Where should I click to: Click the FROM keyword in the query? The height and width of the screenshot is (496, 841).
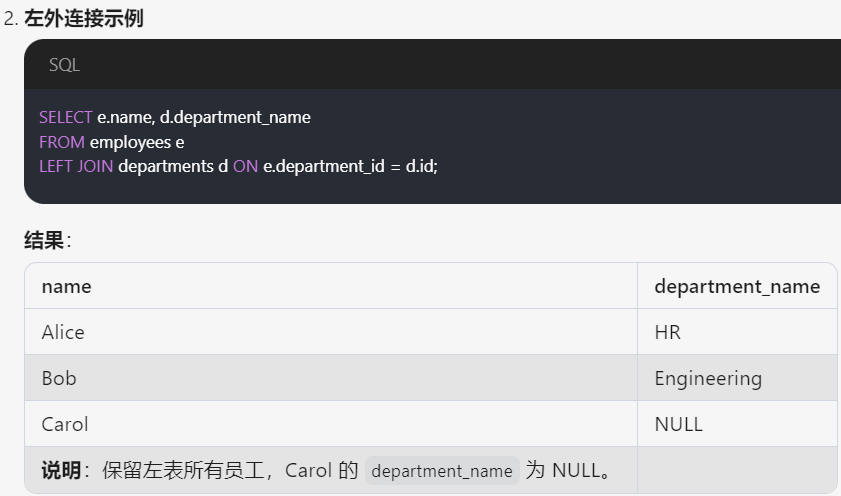pyautogui.click(x=62, y=142)
